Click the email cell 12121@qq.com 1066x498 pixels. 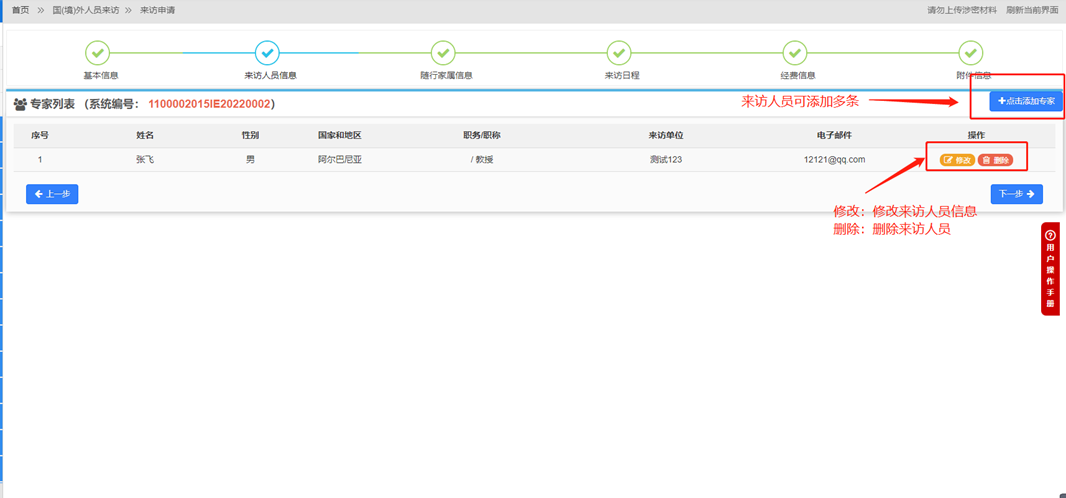[x=834, y=160]
